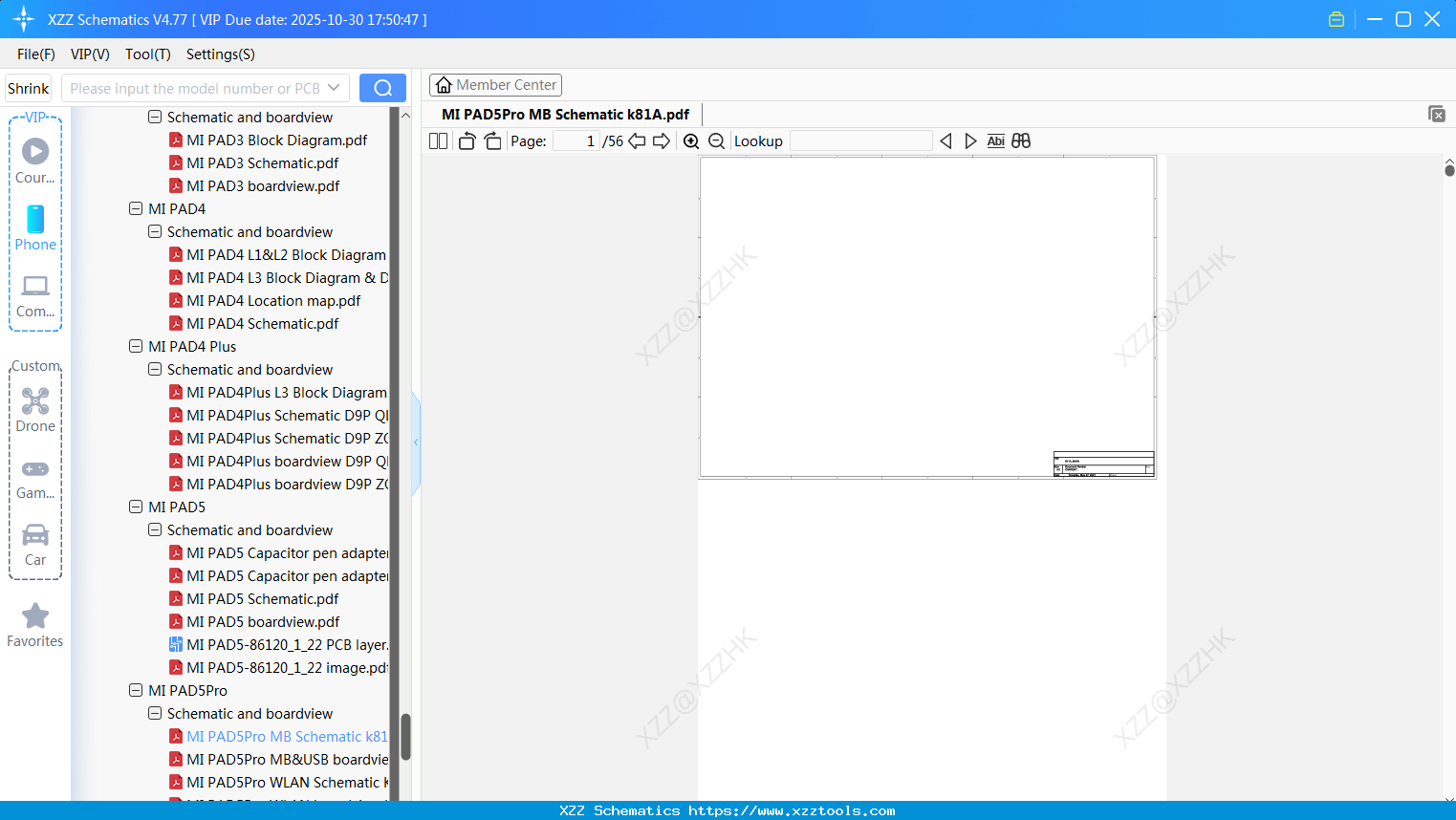
Task: Collapse Schematic and boardview under MI PAD5Pro
Action: (155, 713)
